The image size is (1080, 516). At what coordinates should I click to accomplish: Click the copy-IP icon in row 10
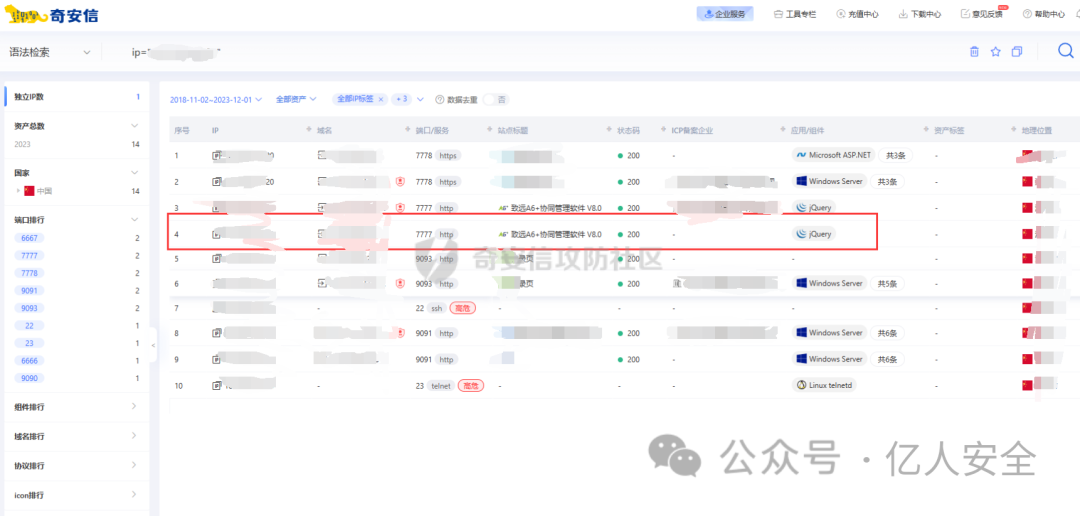click(x=216, y=386)
